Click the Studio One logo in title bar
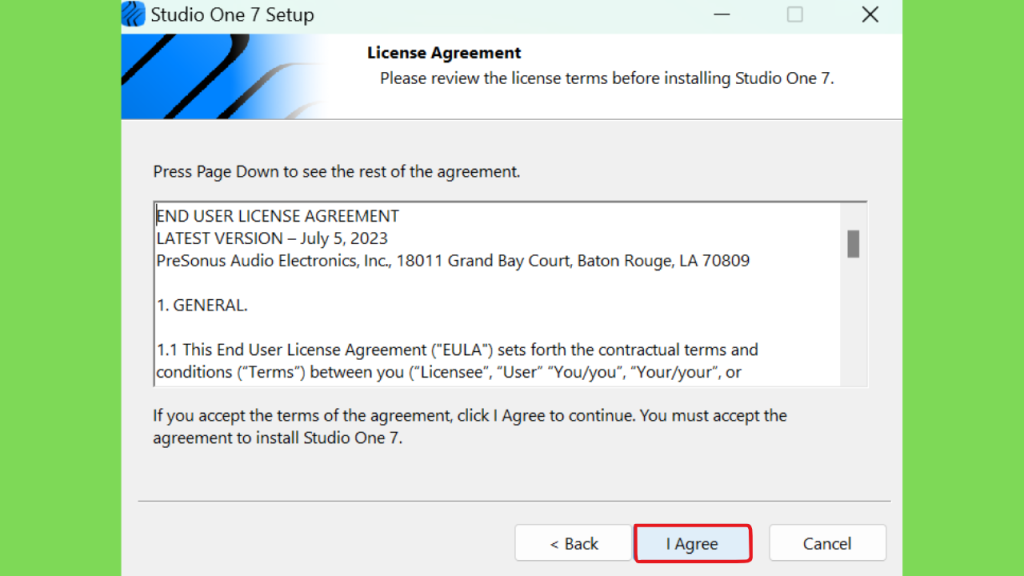Screen dimensions: 1024x576 133,14
